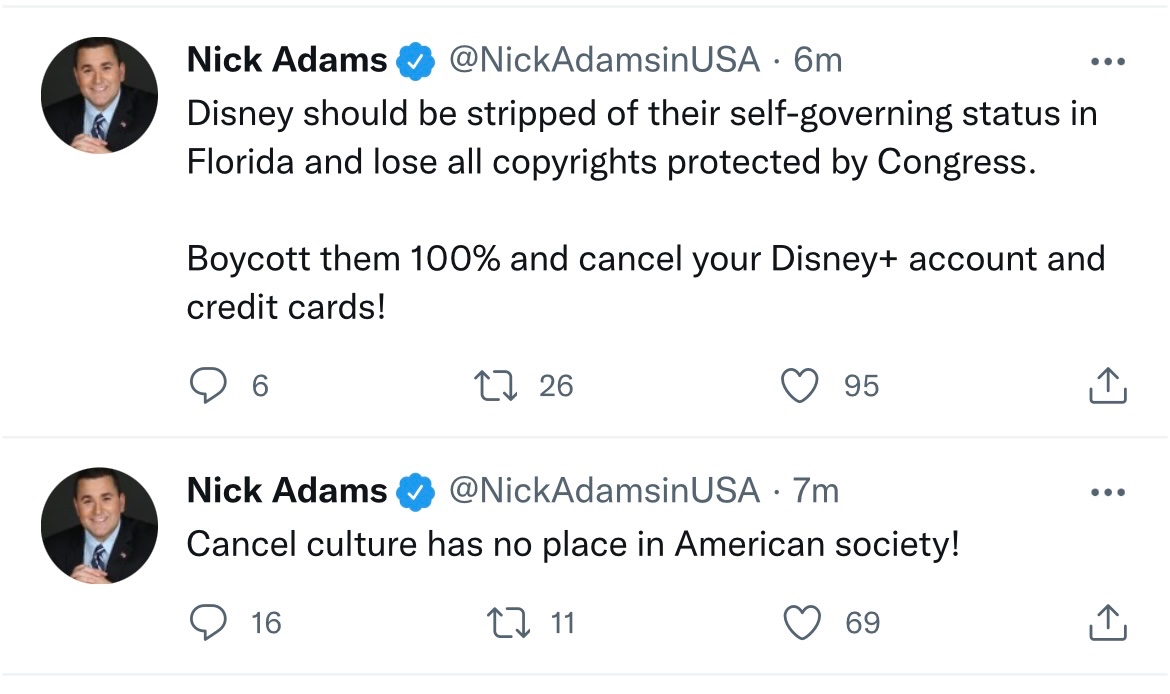Open more options for cancel culture tweet
The width and height of the screenshot is (1170, 694).
click(1107, 492)
